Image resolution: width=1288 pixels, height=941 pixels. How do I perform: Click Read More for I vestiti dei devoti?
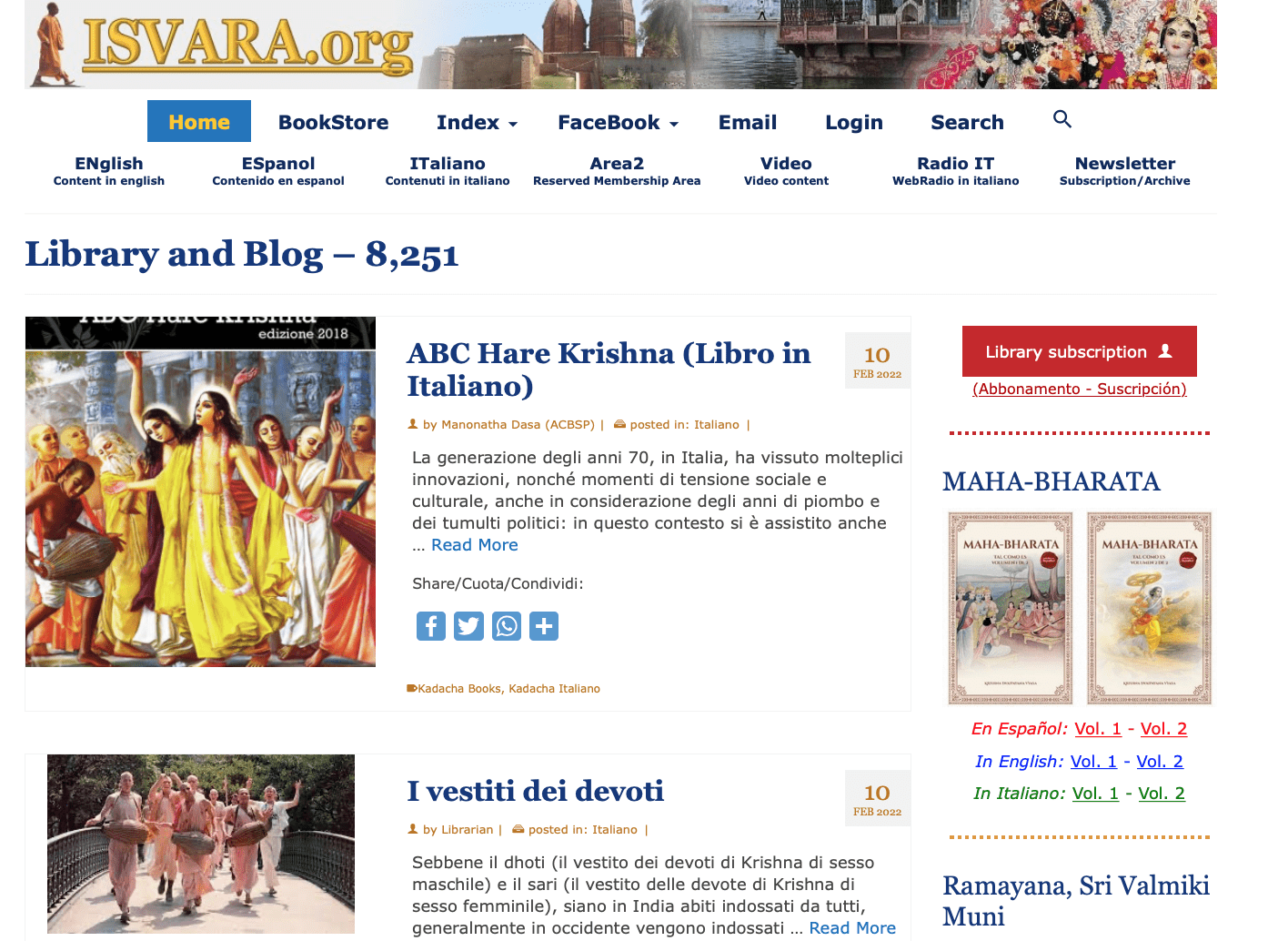pyautogui.click(x=852, y=928)
